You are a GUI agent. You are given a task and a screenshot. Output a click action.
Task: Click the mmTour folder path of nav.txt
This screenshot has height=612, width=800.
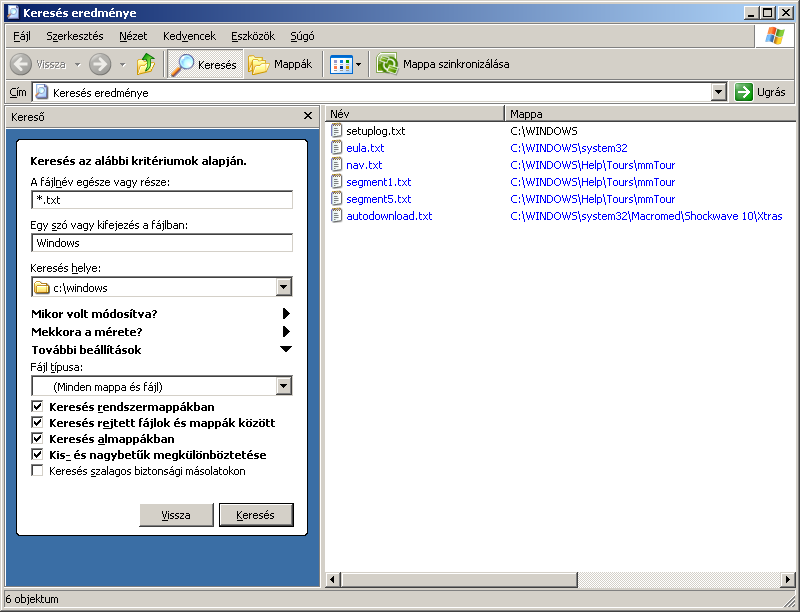tap(593, 165)
